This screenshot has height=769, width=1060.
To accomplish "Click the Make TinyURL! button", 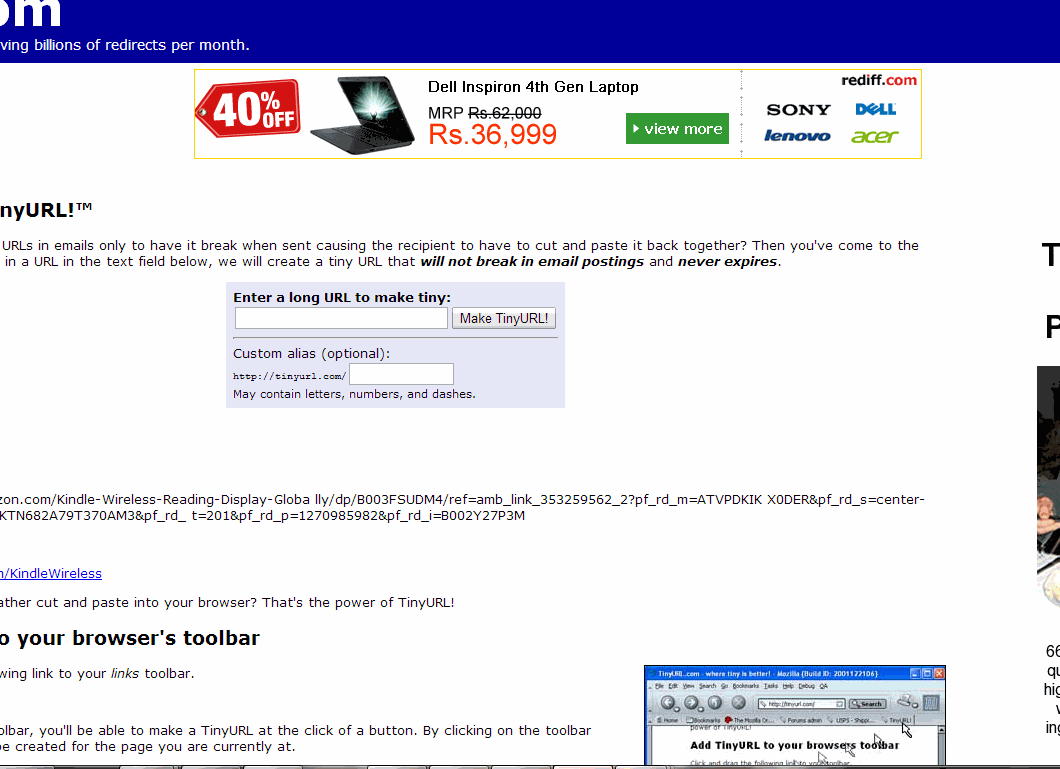I will (x=504, y=318).
